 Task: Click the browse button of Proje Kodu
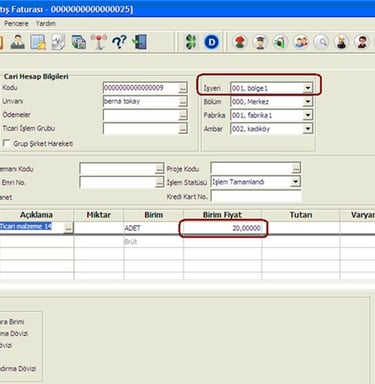pyautogui.click(x=296, y=169)
